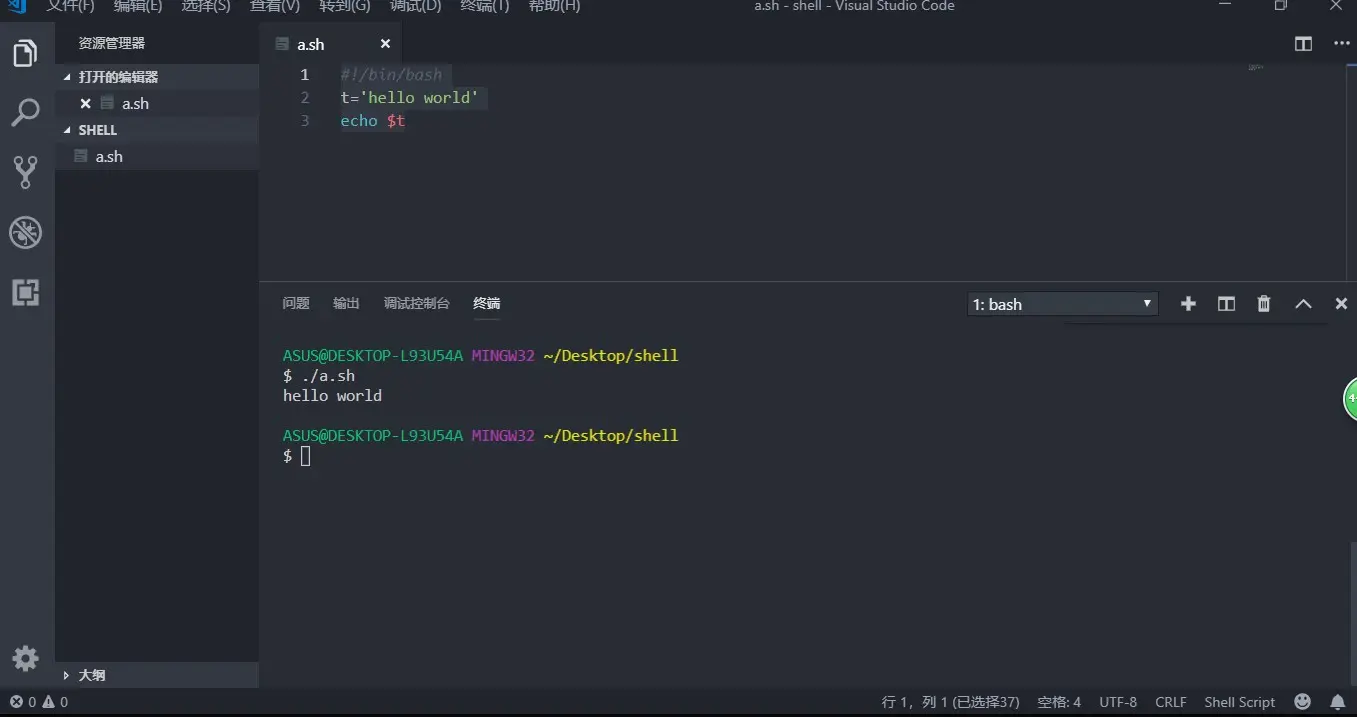Collapse the 打开的编辑器 section
1357x717 pixels.
point(157,77)
